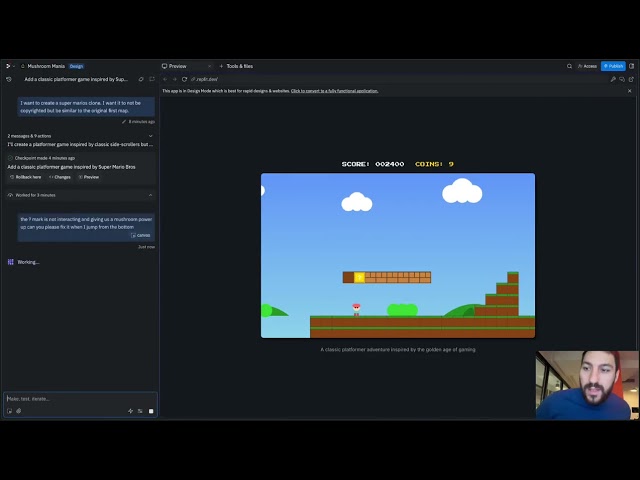Click the Design mode badge

76,66
